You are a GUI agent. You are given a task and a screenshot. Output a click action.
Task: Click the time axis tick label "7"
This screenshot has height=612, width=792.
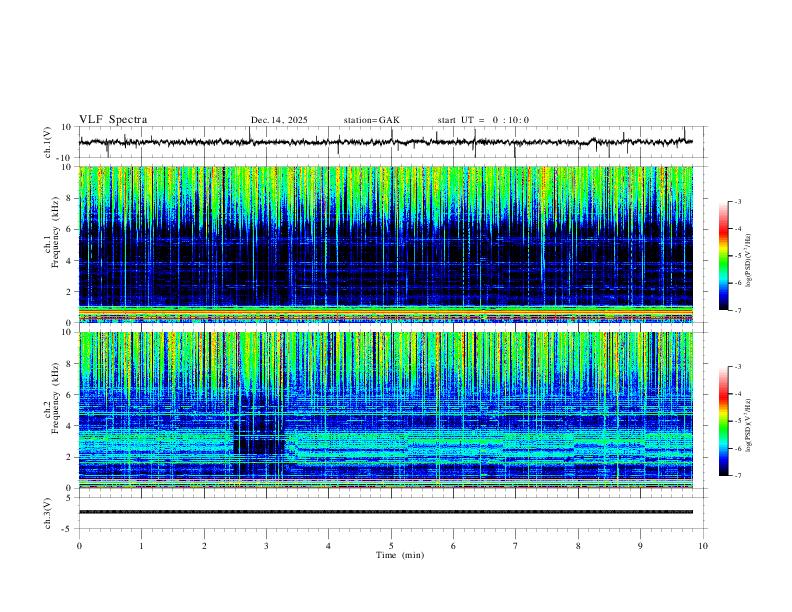tap(516, 546)
